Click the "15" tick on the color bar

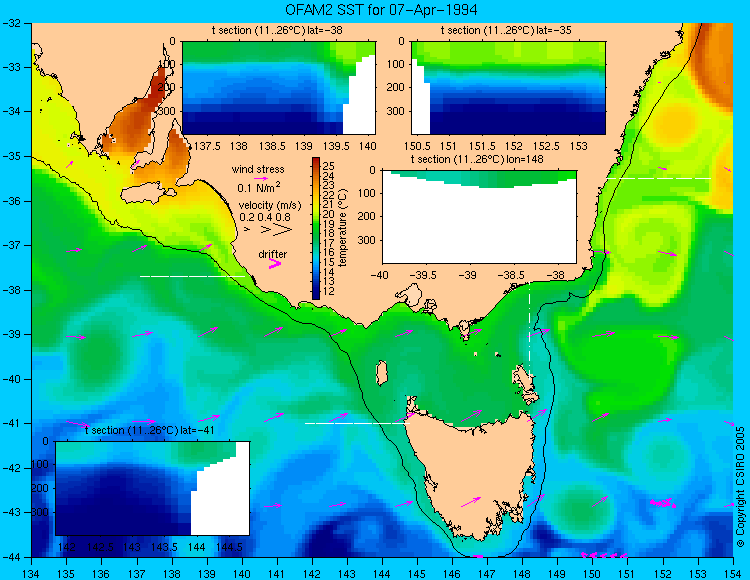pyautogui.click(x=329, y=262)
